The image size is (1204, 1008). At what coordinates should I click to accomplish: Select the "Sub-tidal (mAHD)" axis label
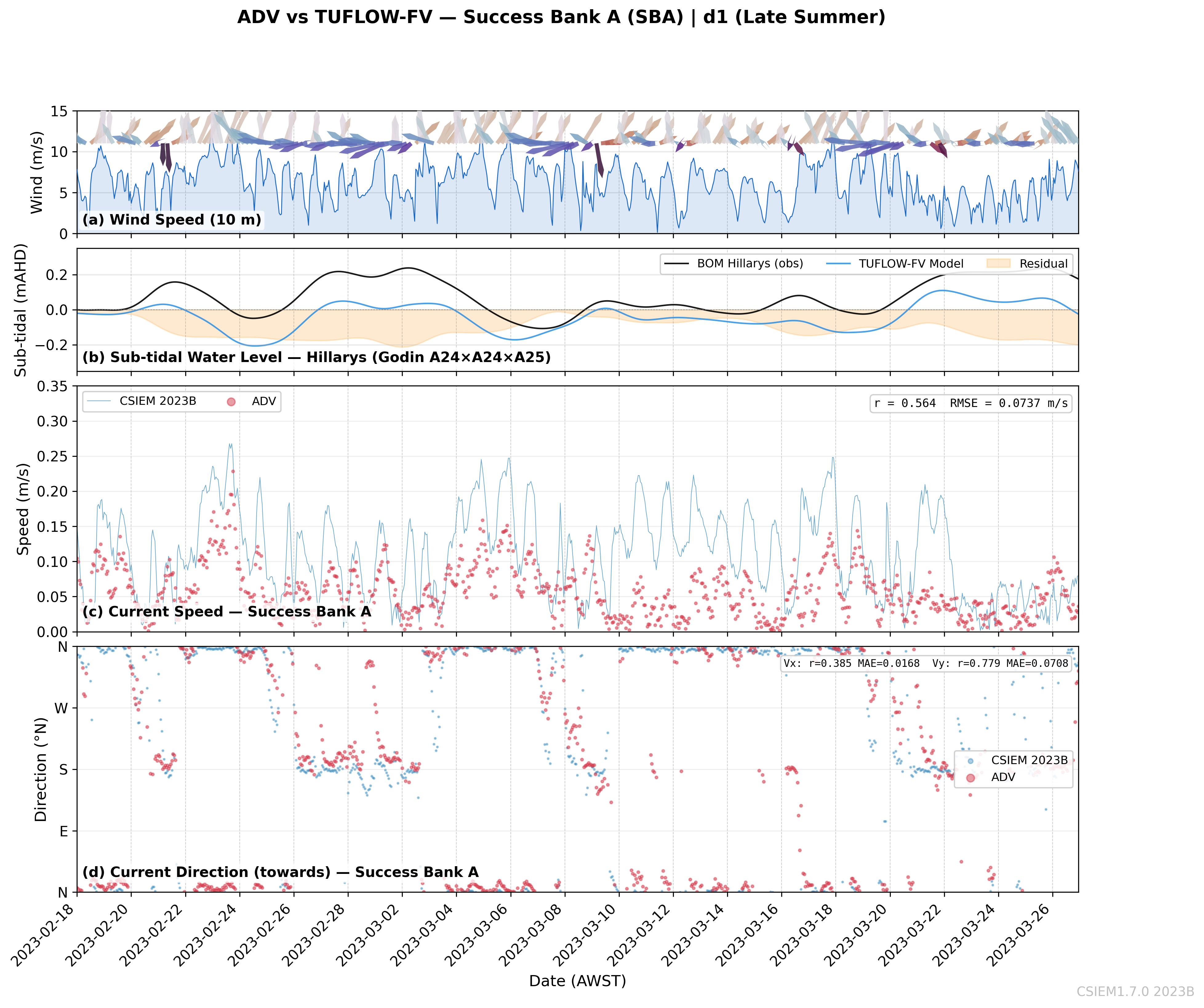pyautogui.click(x=21, y=310)
